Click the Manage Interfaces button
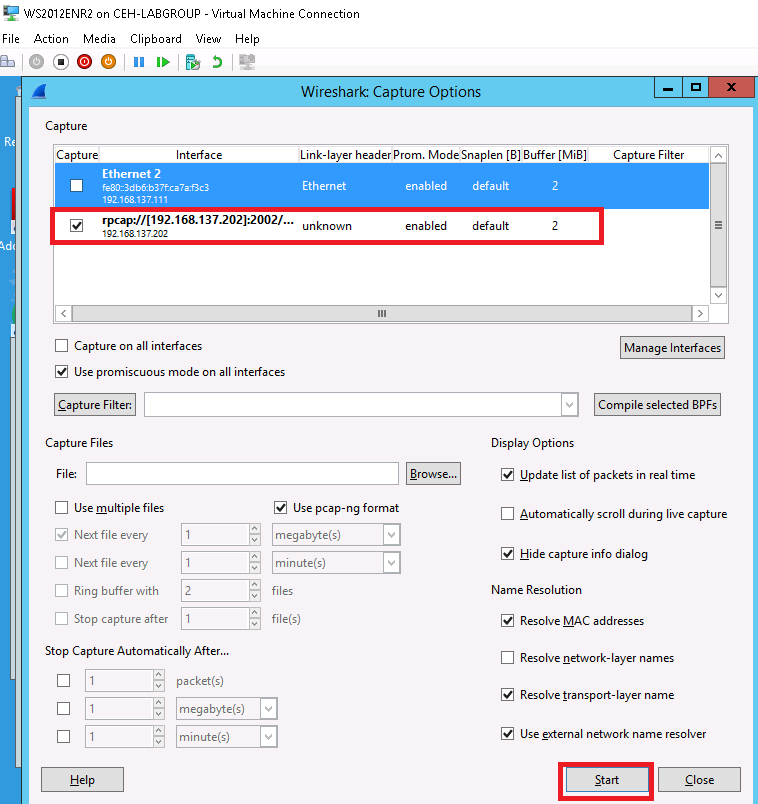758x804 pixels. [672, 348]
